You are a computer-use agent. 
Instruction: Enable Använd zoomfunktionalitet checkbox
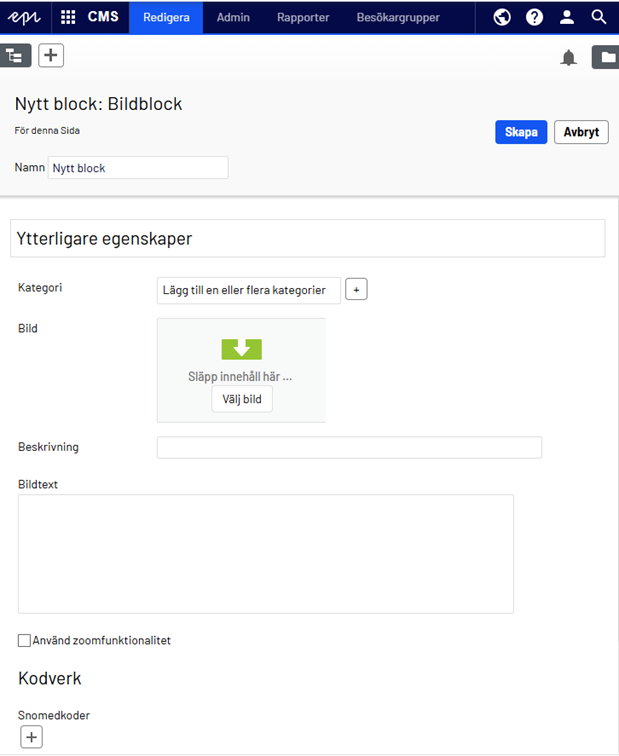pos(25,641)
